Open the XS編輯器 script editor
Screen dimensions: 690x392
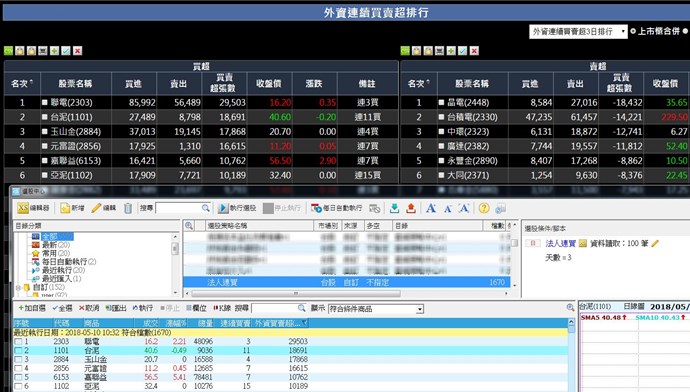pyautogui.click(x=33, y=208)
